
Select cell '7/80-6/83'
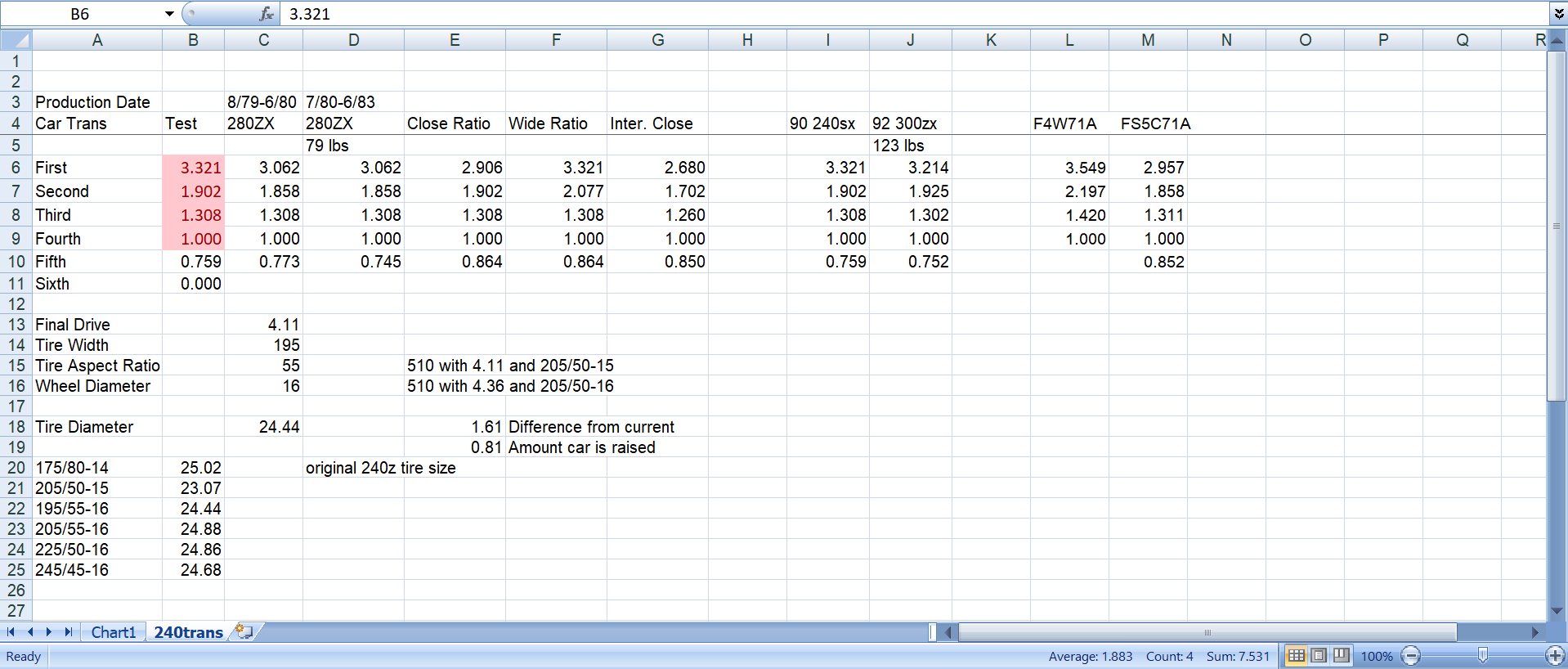353,102
